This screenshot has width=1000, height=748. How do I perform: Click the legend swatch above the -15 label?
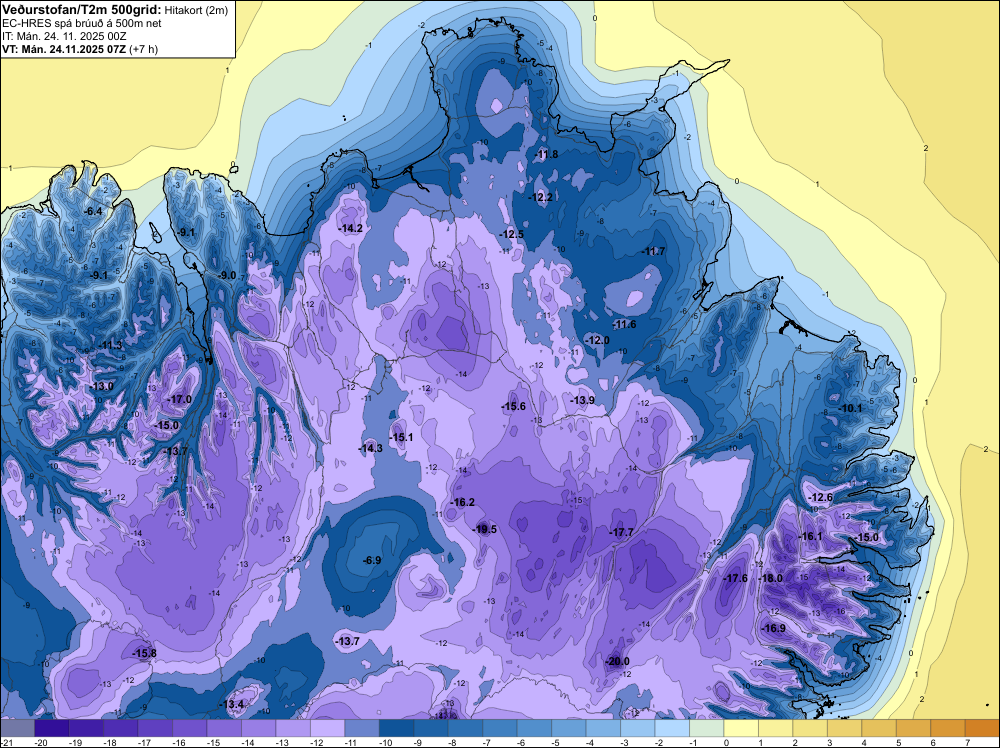(x=224, y=728)
